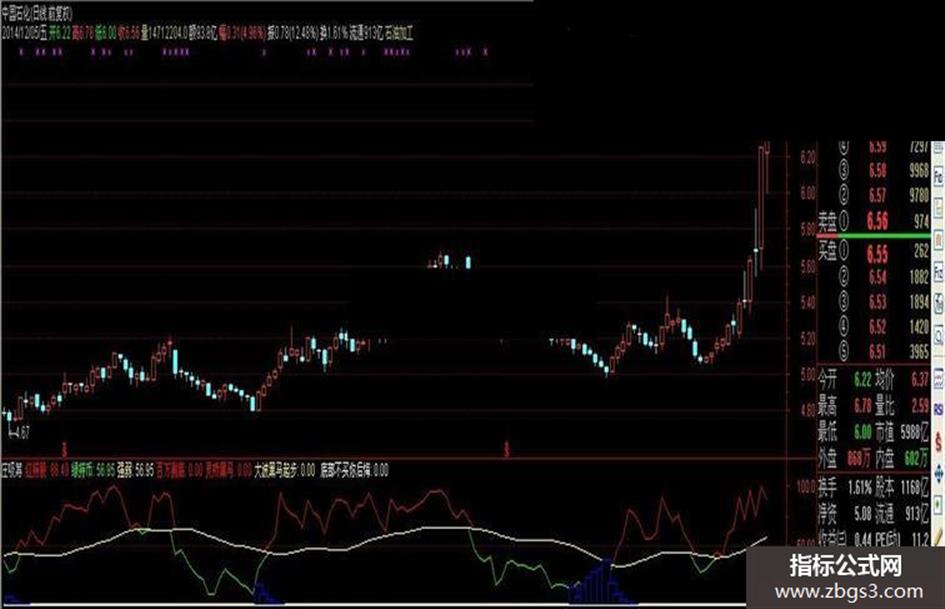Click sell level 2 price 6.57
Image resolution: width=945 pixels, height=609 pixels.
pyautogui.click(x=878, y=195)
